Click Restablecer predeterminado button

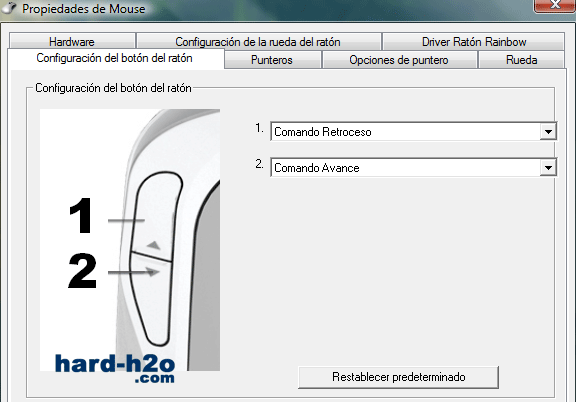tap(399, 377)
